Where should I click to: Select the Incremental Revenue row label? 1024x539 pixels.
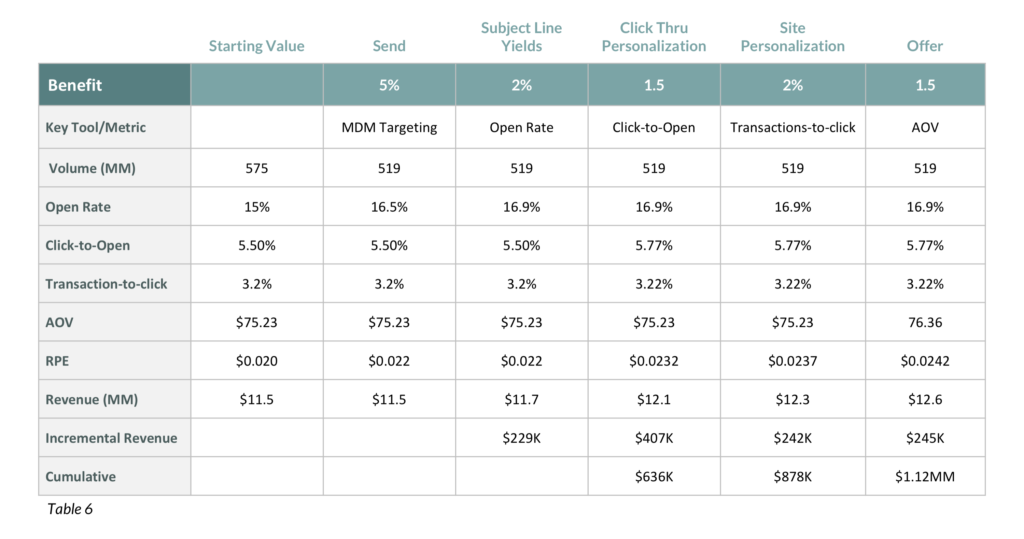pyautogui.click(x=111, y=438)
